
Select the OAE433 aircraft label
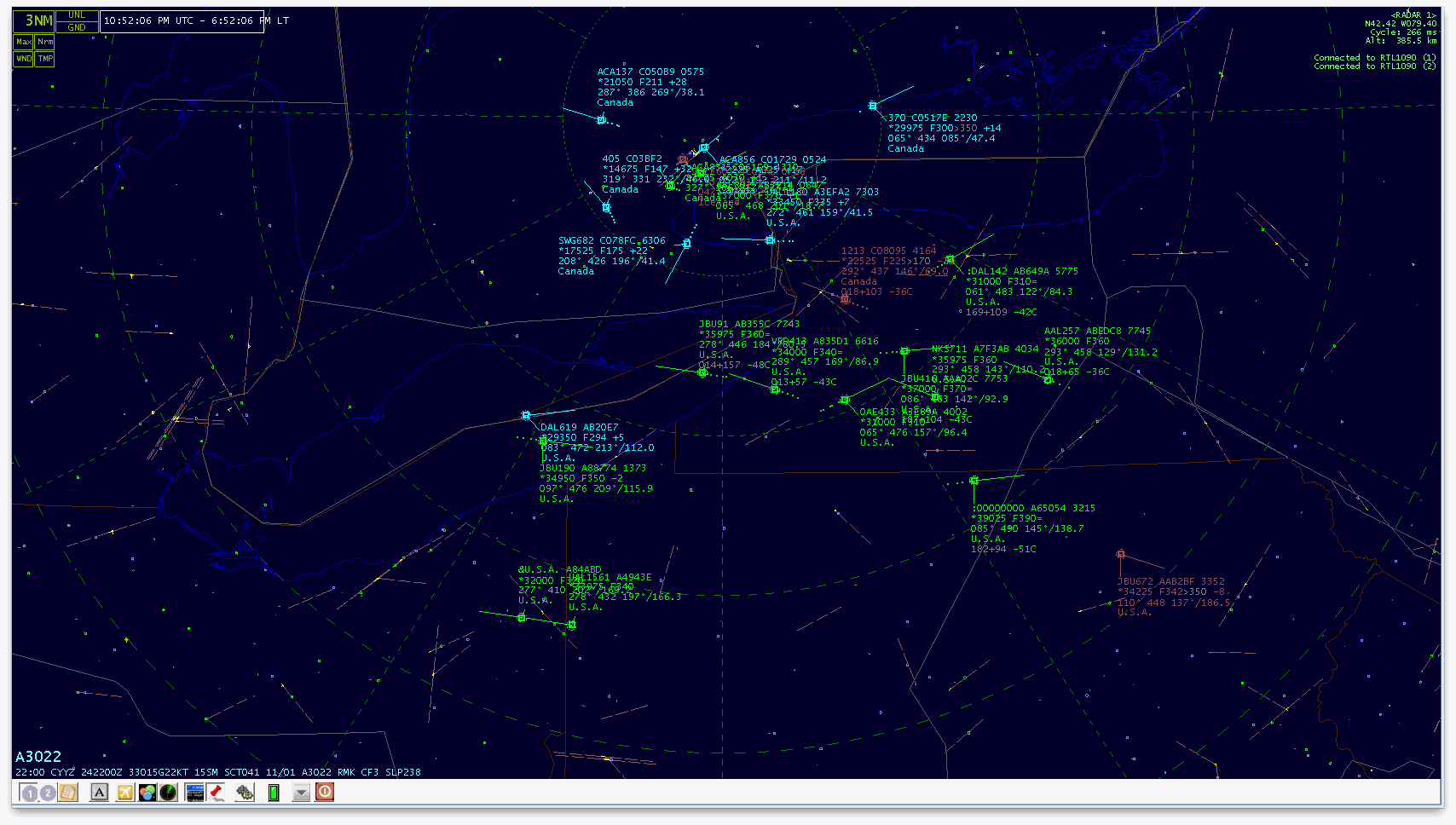click(x=914, y=427)
